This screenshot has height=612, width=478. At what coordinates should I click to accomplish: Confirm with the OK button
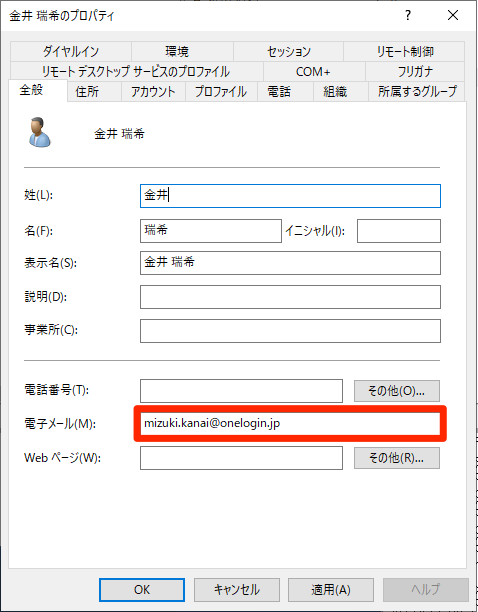coord(142,589)
